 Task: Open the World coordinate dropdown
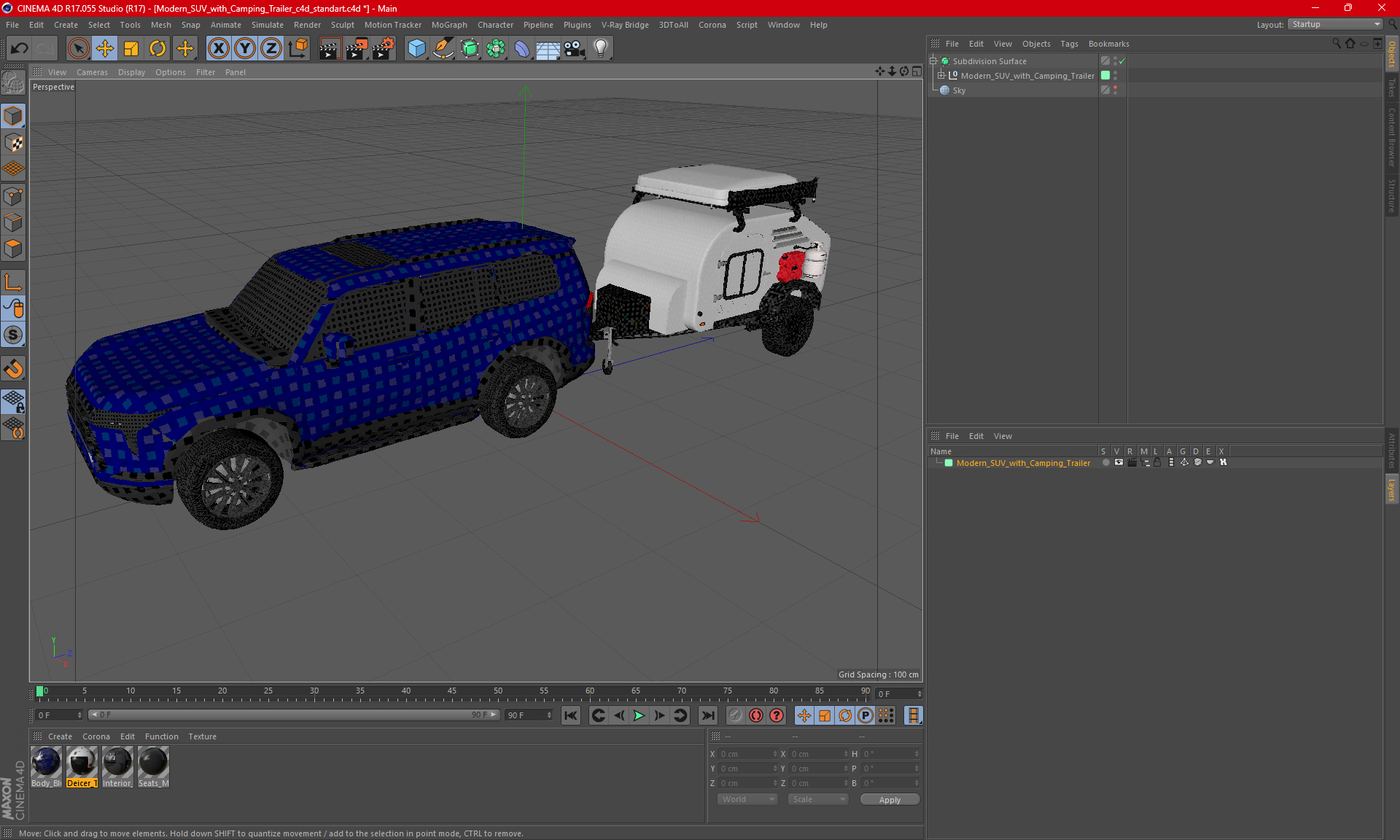coord(748,799)
